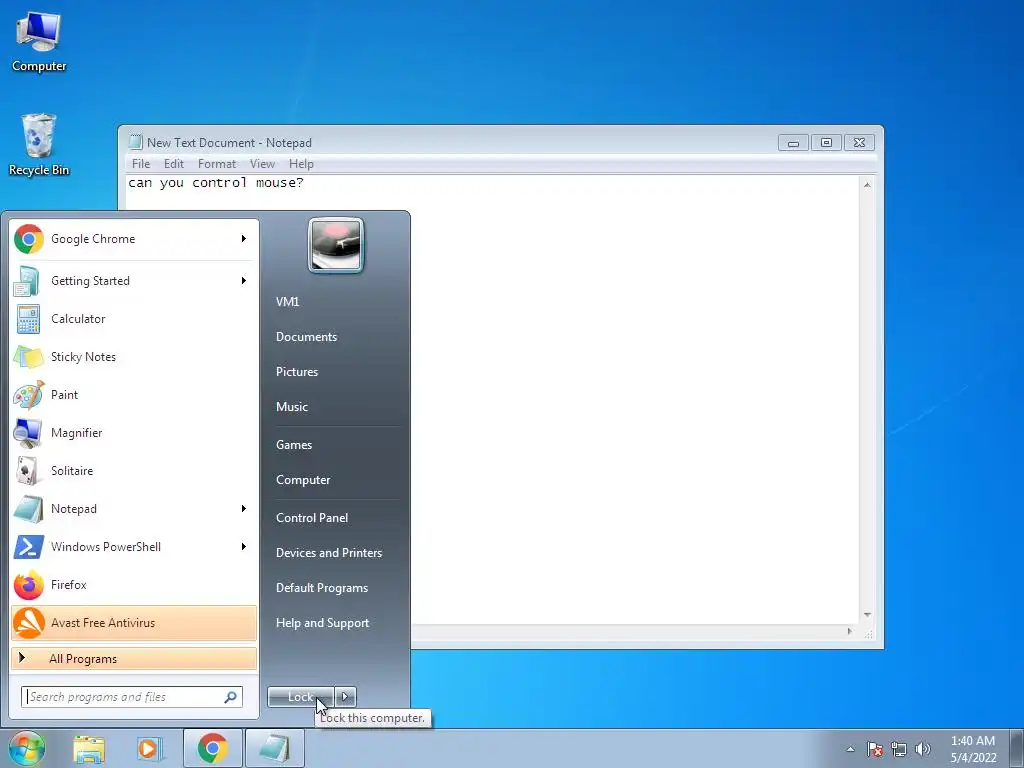Image resolution: width=1024 pixels, height=768 pixels.
Task: Open network status tray icon
Action: click(899, 749)
